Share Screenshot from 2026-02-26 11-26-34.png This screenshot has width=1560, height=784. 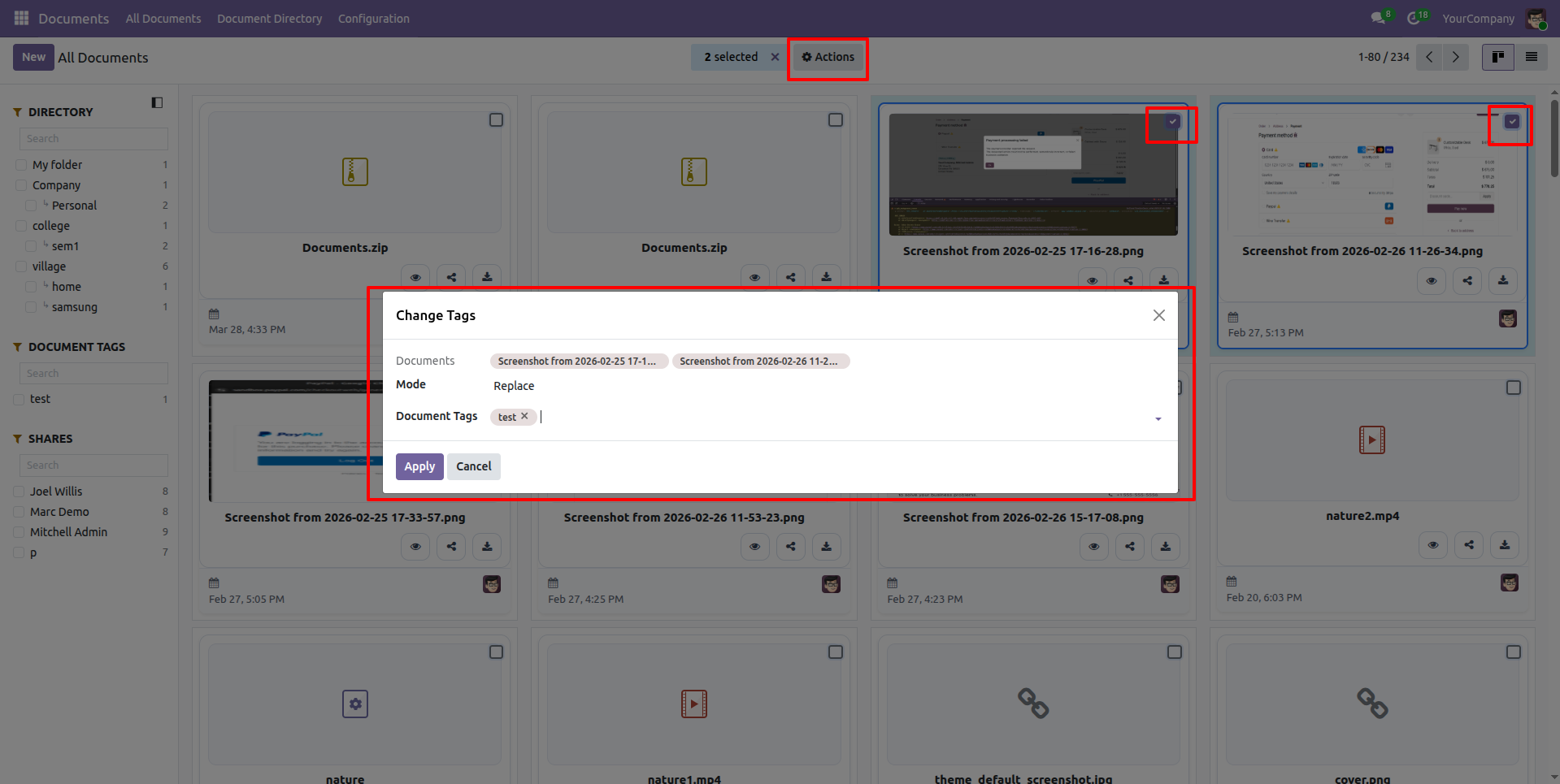pyautogui.click(x=1467, y=280)
